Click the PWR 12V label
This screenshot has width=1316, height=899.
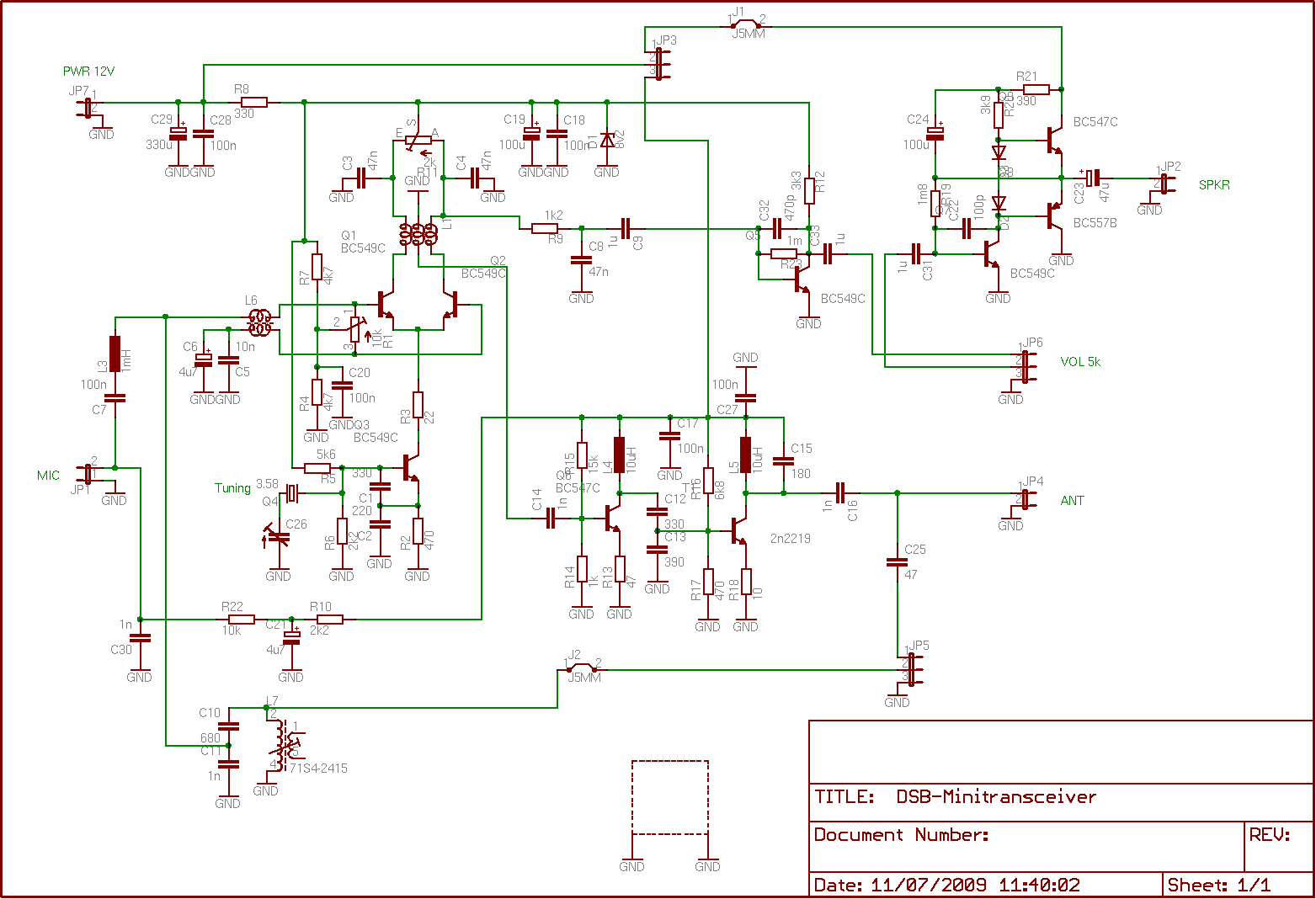click(x=88, y=72)
